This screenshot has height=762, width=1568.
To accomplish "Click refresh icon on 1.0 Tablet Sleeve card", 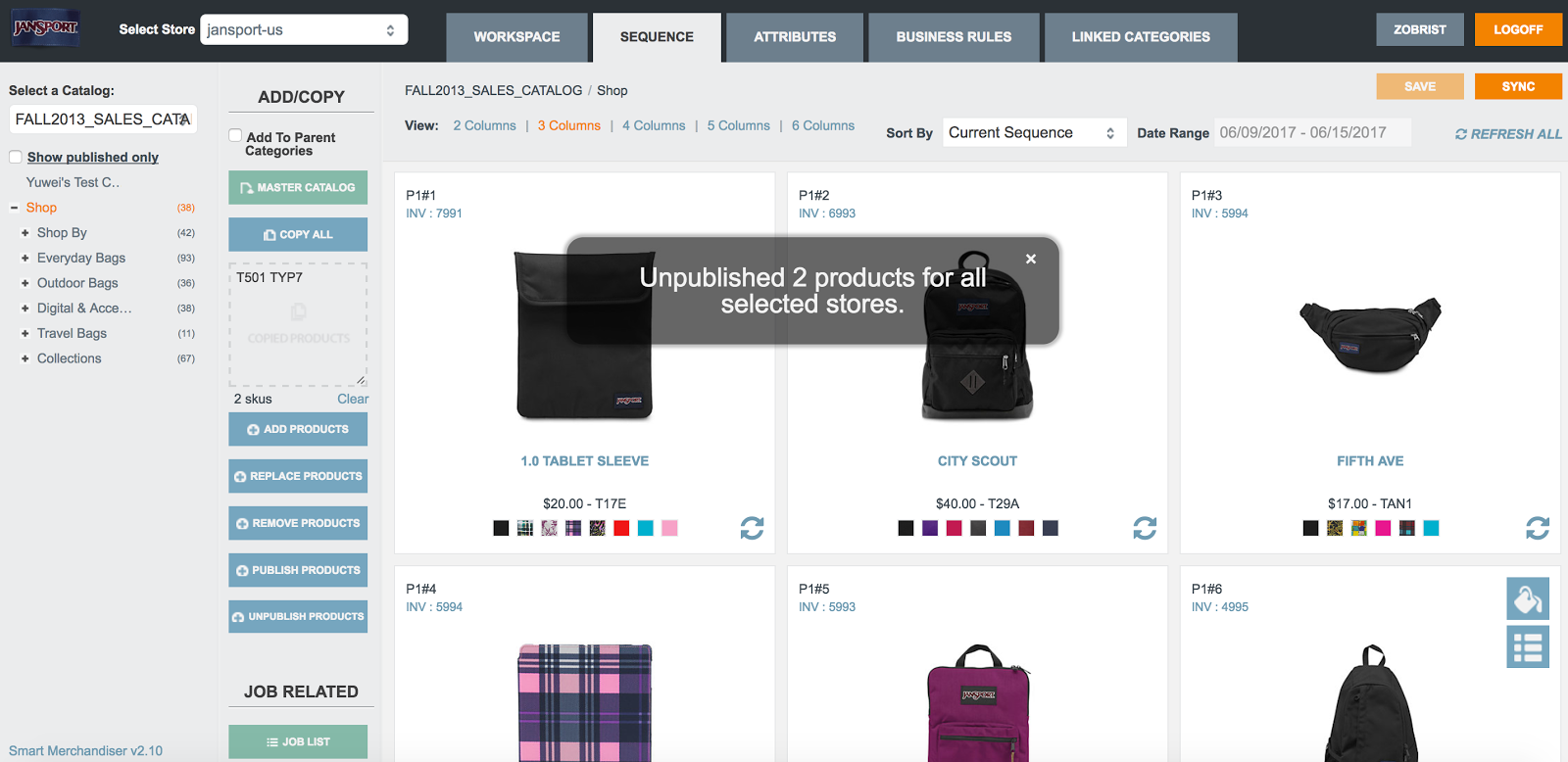I will 752,528.
